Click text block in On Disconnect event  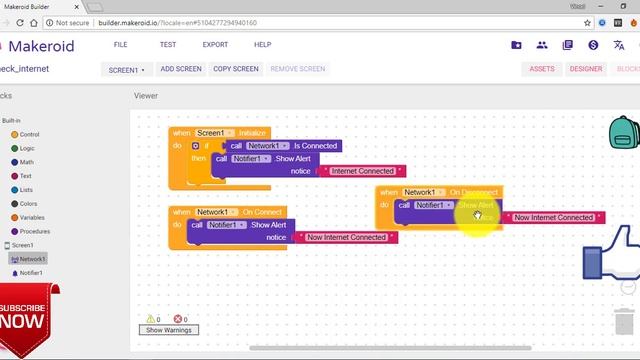point(553,218)
